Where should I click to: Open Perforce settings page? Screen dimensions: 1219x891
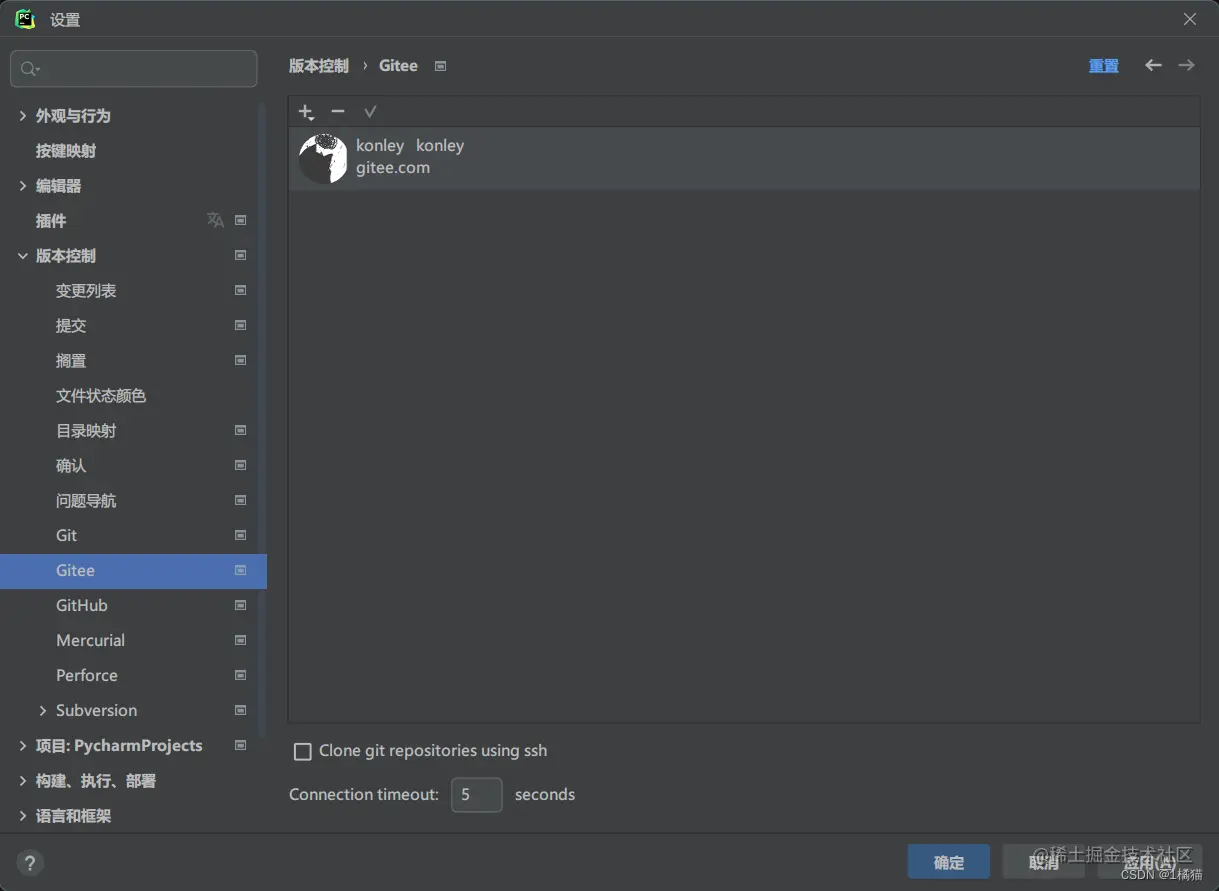(x=87, y=676)
